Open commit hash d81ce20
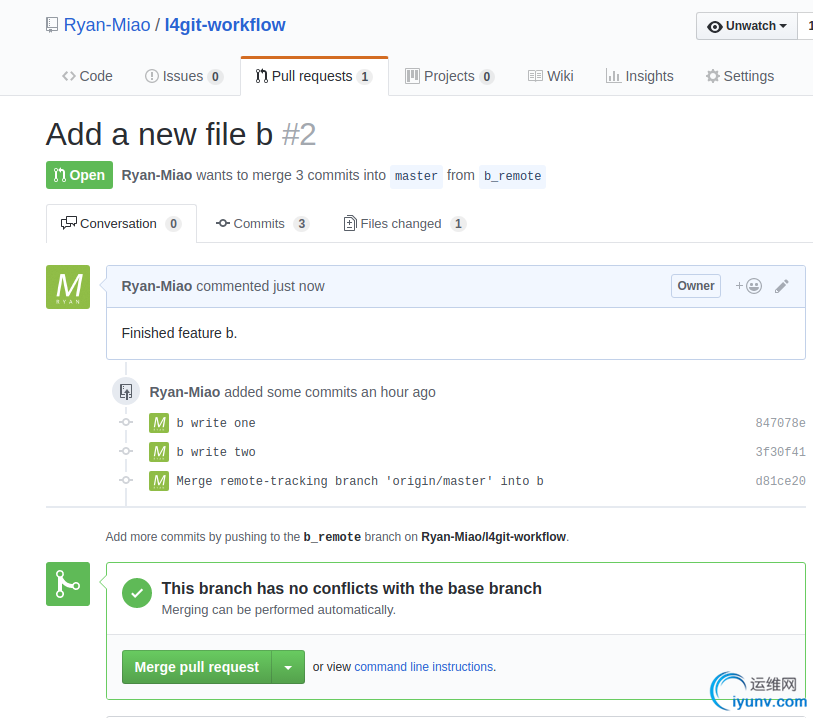This screenshot has width=813, height=718. [780, 481]
